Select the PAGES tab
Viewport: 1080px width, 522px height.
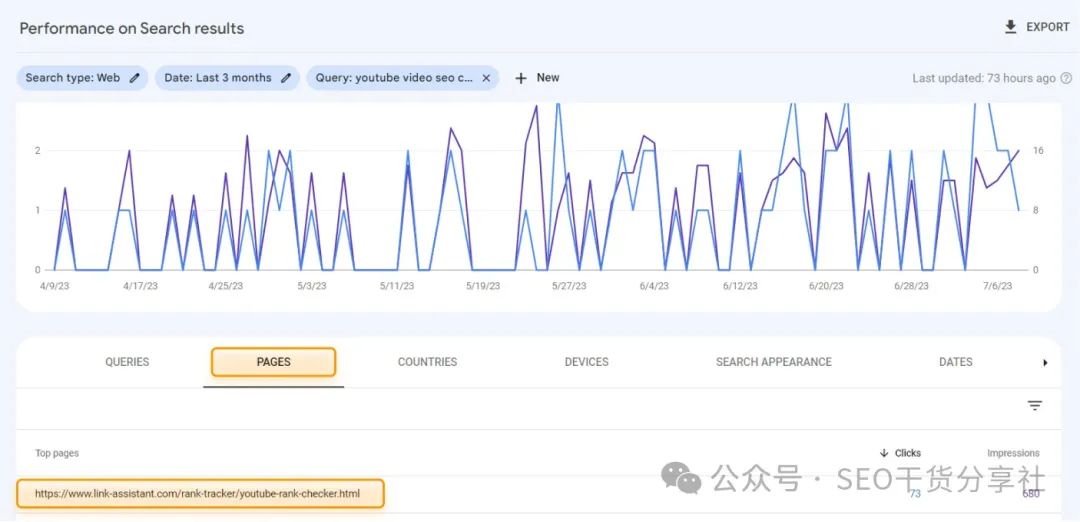(273, 362)
